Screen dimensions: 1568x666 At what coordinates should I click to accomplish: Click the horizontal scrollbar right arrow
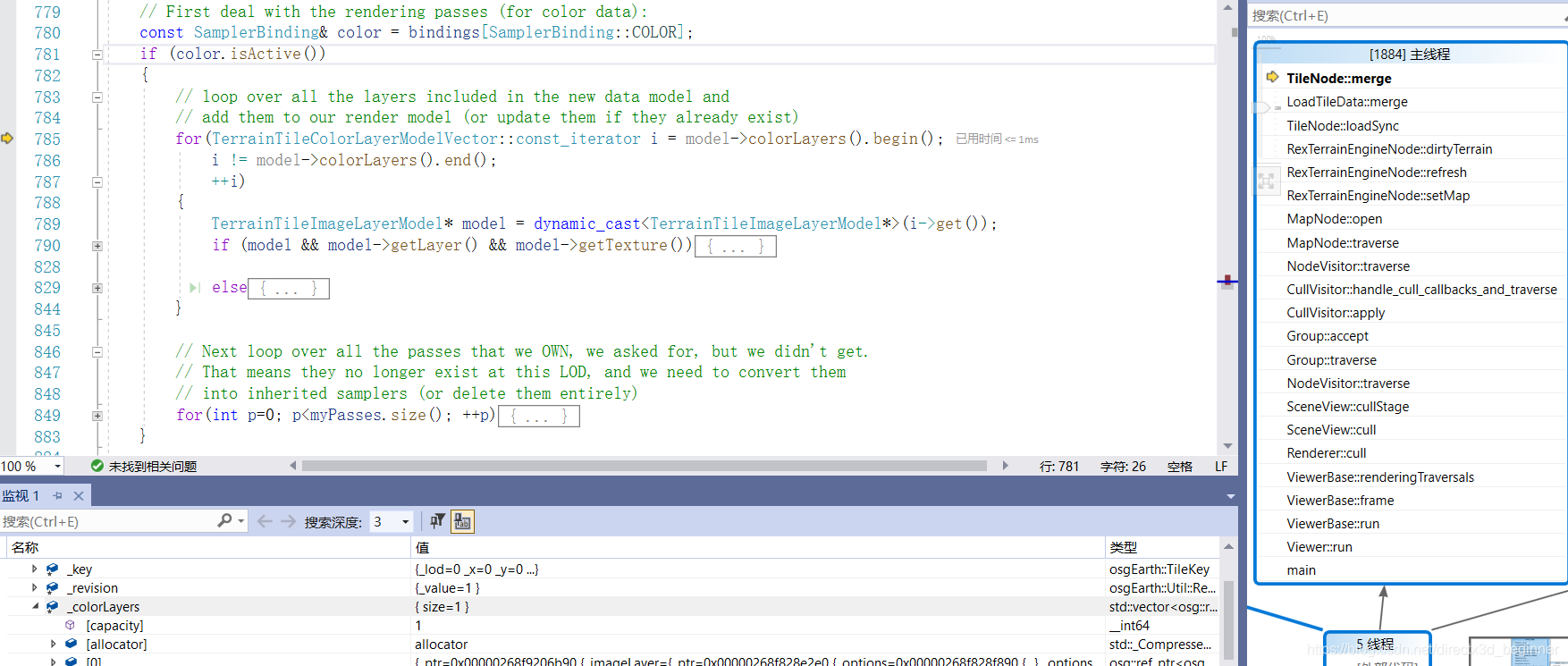1006,466
